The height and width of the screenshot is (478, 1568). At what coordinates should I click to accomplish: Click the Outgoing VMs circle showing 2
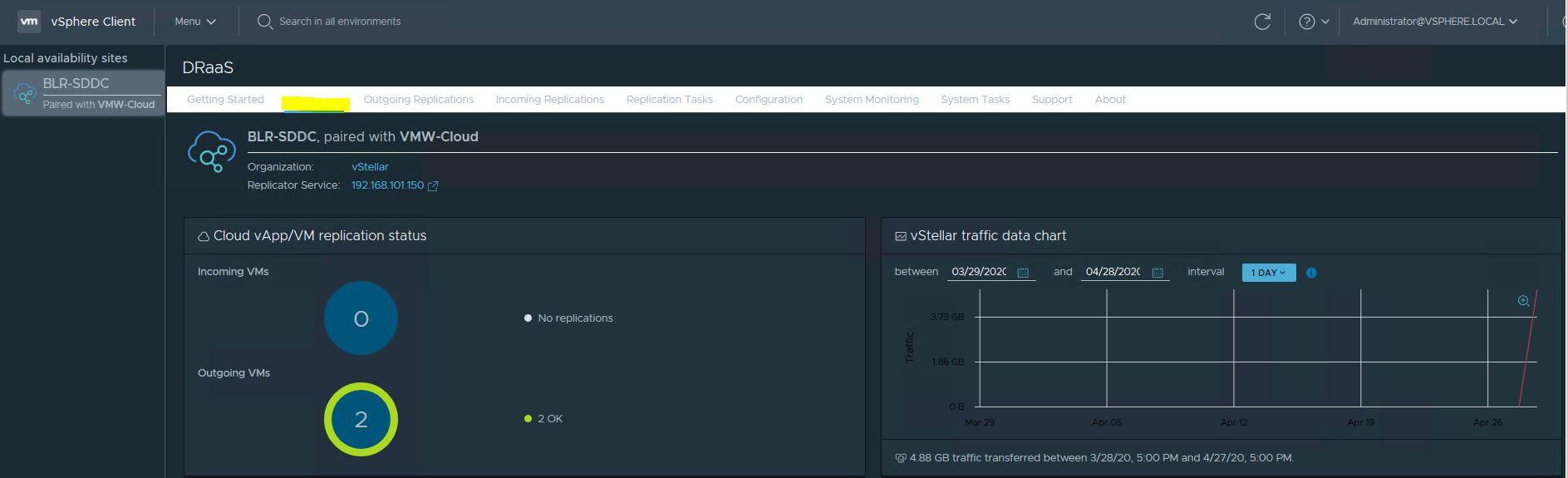(361, 420)
